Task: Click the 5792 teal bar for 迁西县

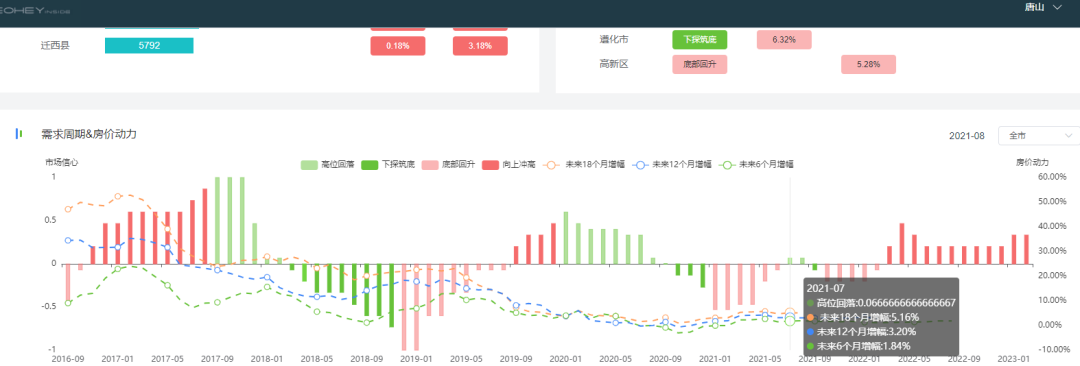Action: pyautogui.click(x=149, y=45)
